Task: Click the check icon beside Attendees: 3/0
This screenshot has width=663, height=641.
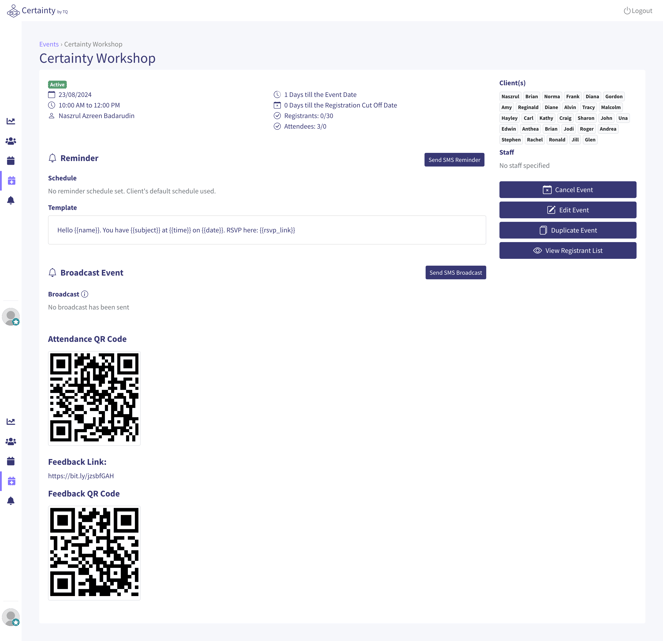Action: point(277,126)
